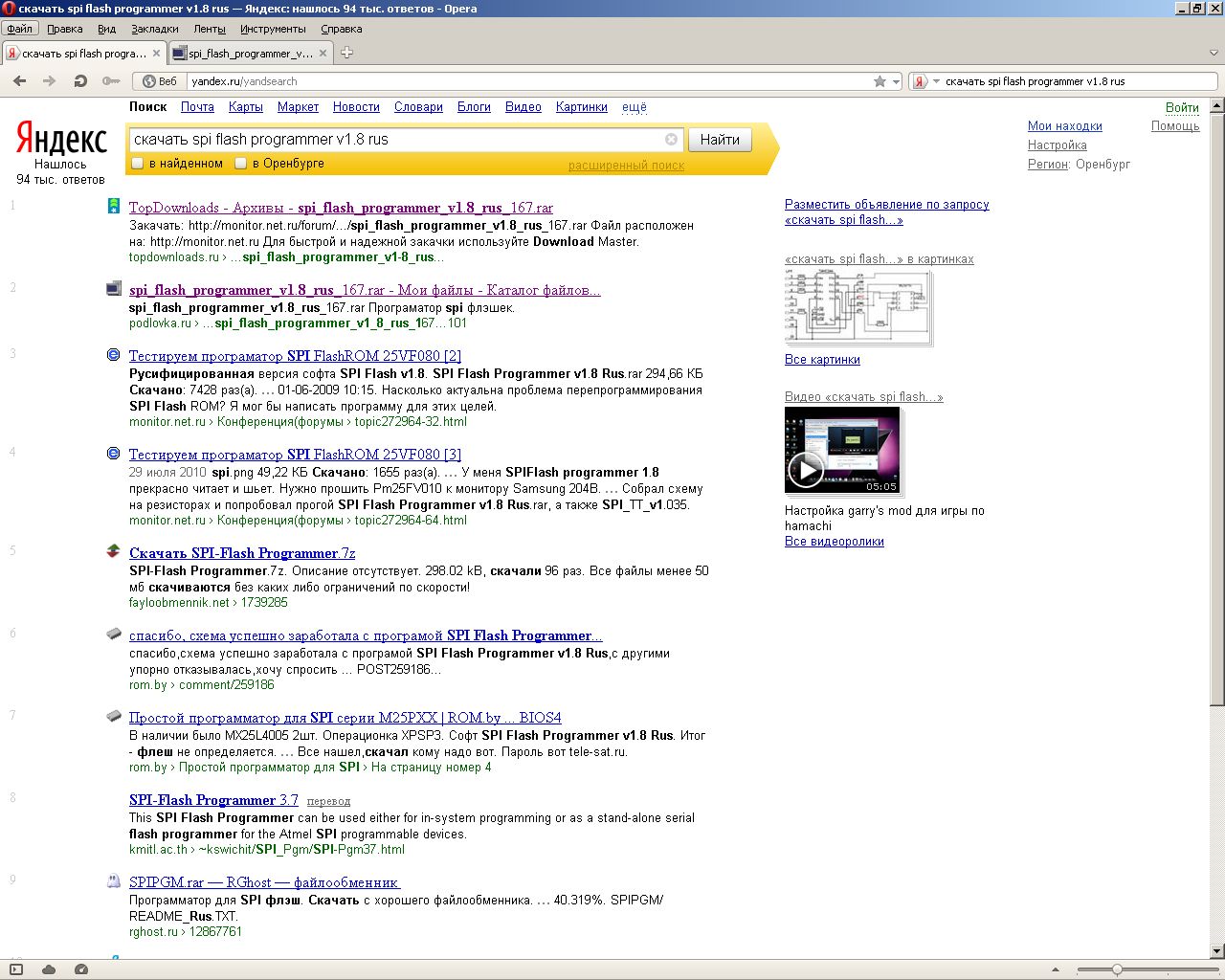Open a new tab with the plus button
The width and height of the screenshot is (1225, 980).
coord(346,53)
